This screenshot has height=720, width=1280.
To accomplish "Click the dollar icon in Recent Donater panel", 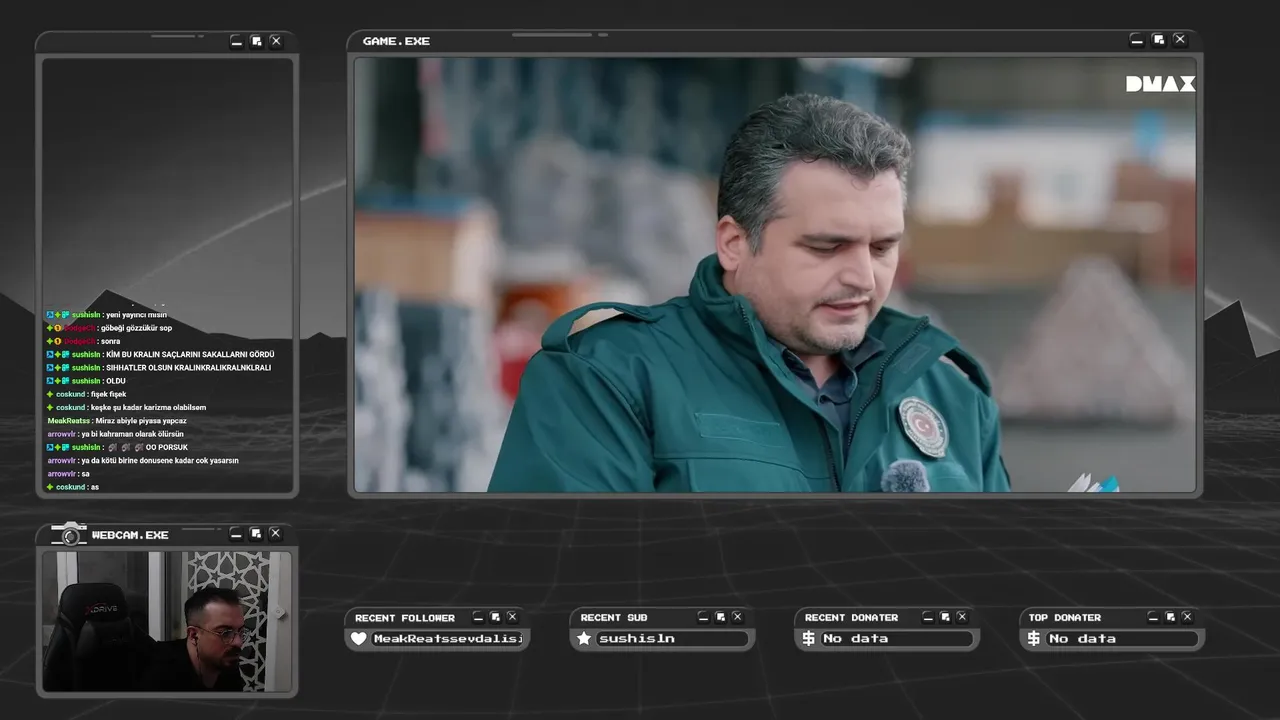I will pyautogui.click(x=809, y=638).
